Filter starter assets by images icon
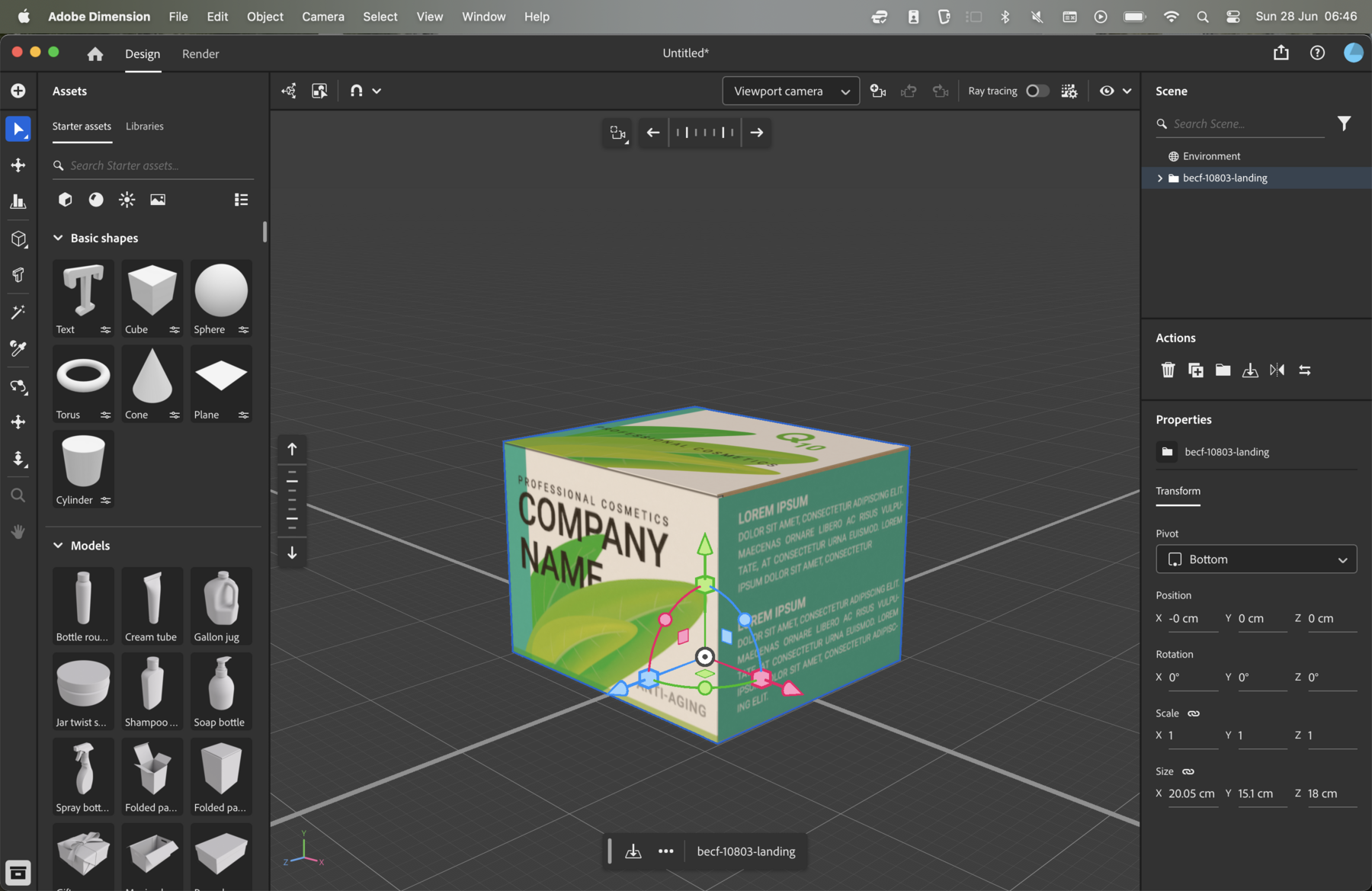 (158, 199)
